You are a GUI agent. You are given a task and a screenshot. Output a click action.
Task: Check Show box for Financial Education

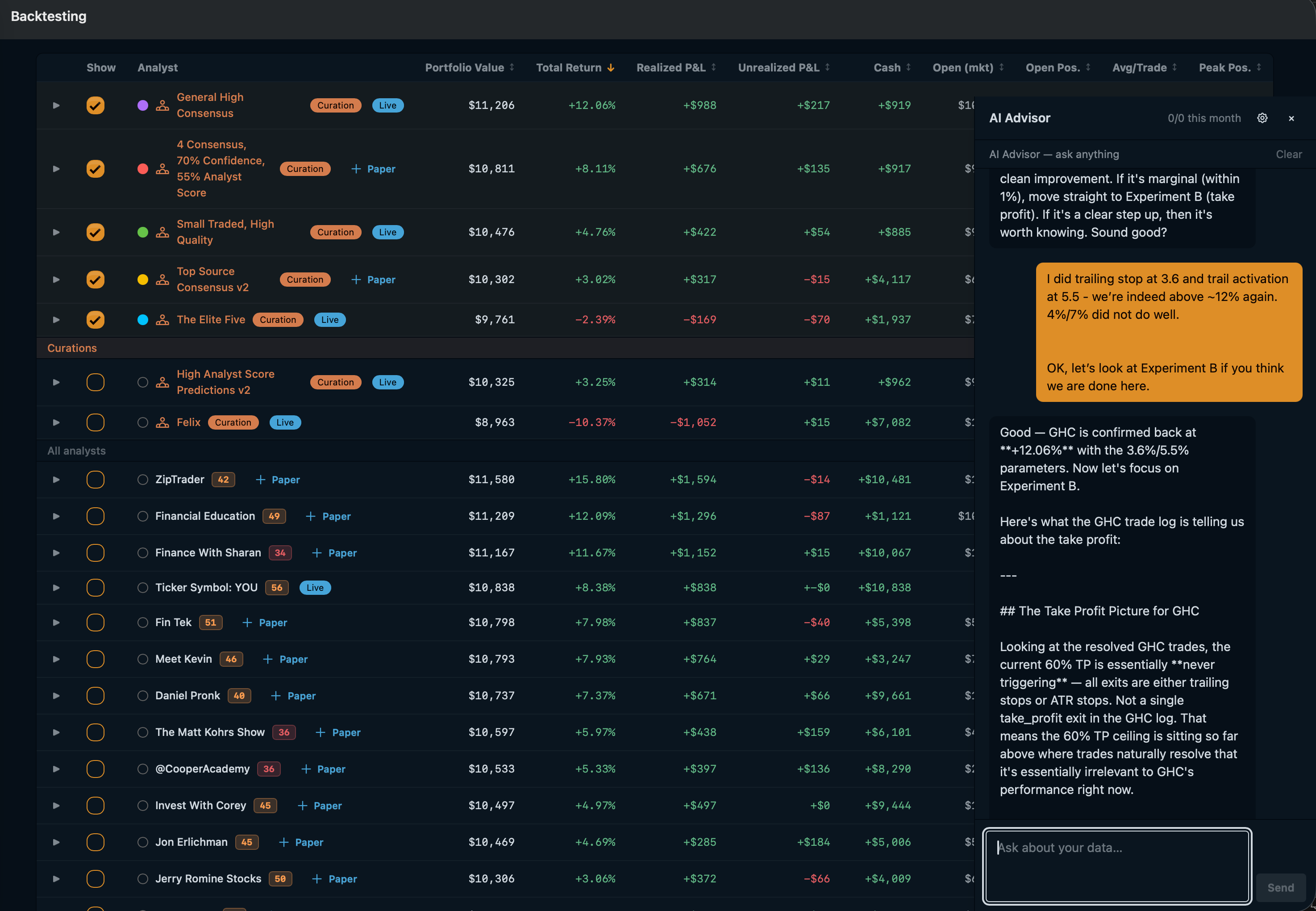95,516
